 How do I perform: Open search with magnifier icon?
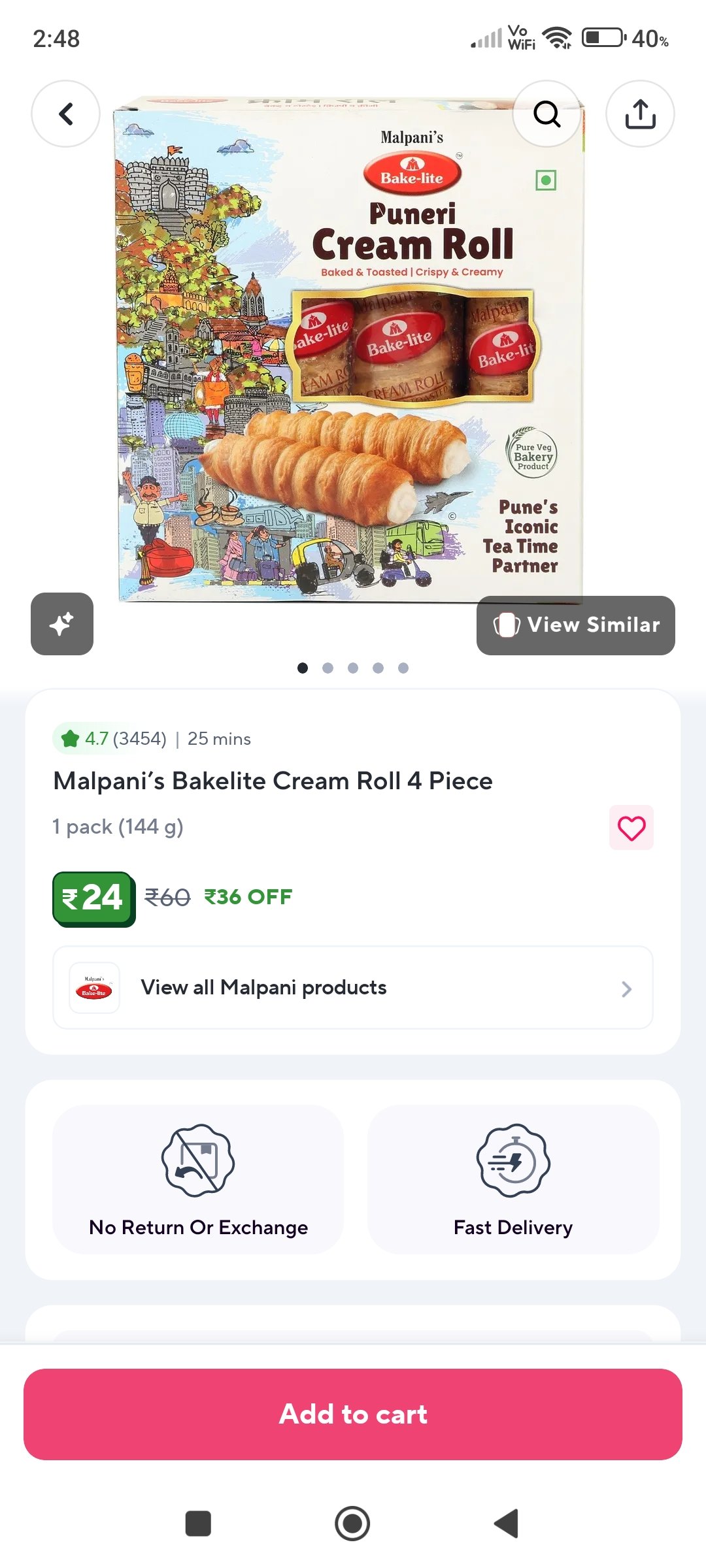[546, 114]
